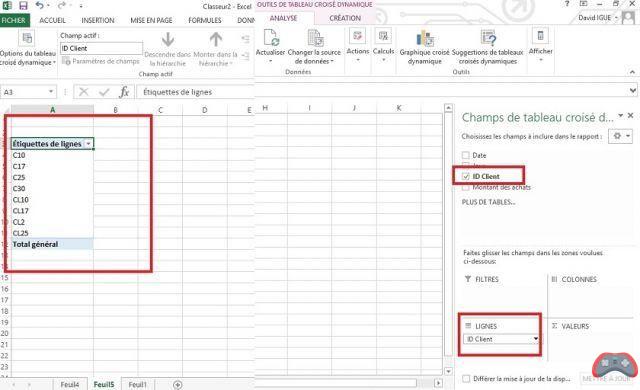Click the Champ actif ID Client field

(101, 49)
